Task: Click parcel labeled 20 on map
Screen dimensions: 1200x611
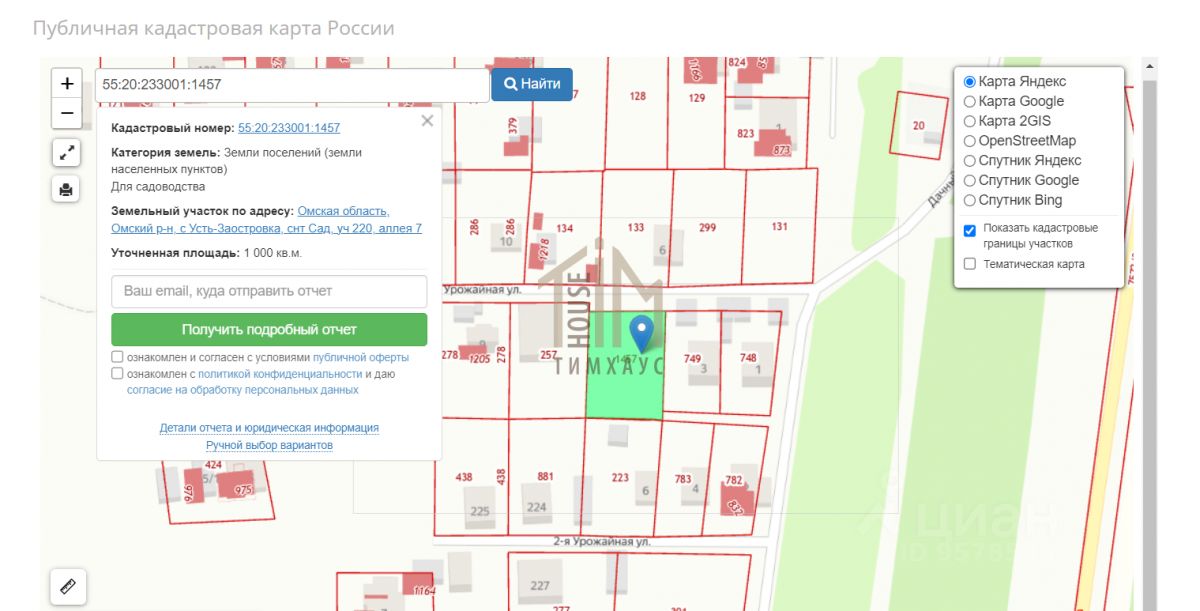Action: (919, 125)
